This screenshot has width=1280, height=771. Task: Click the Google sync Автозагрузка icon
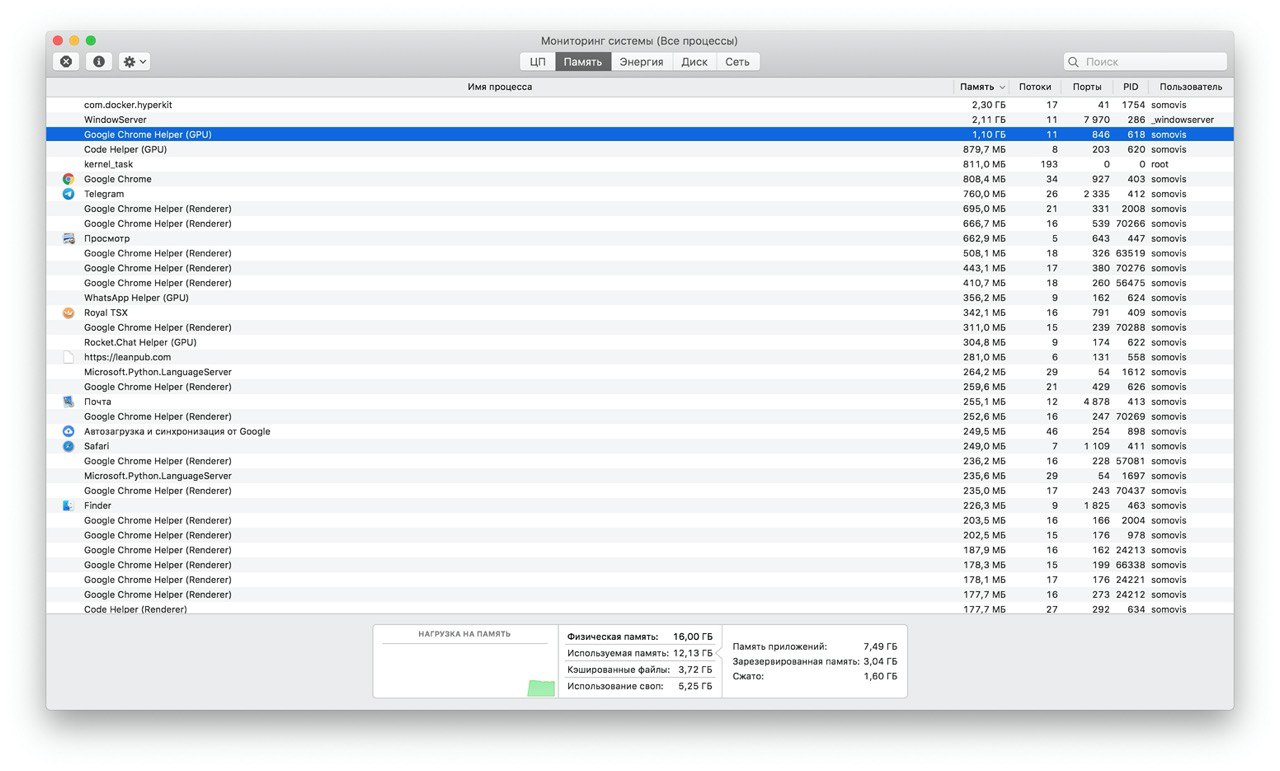68,432
